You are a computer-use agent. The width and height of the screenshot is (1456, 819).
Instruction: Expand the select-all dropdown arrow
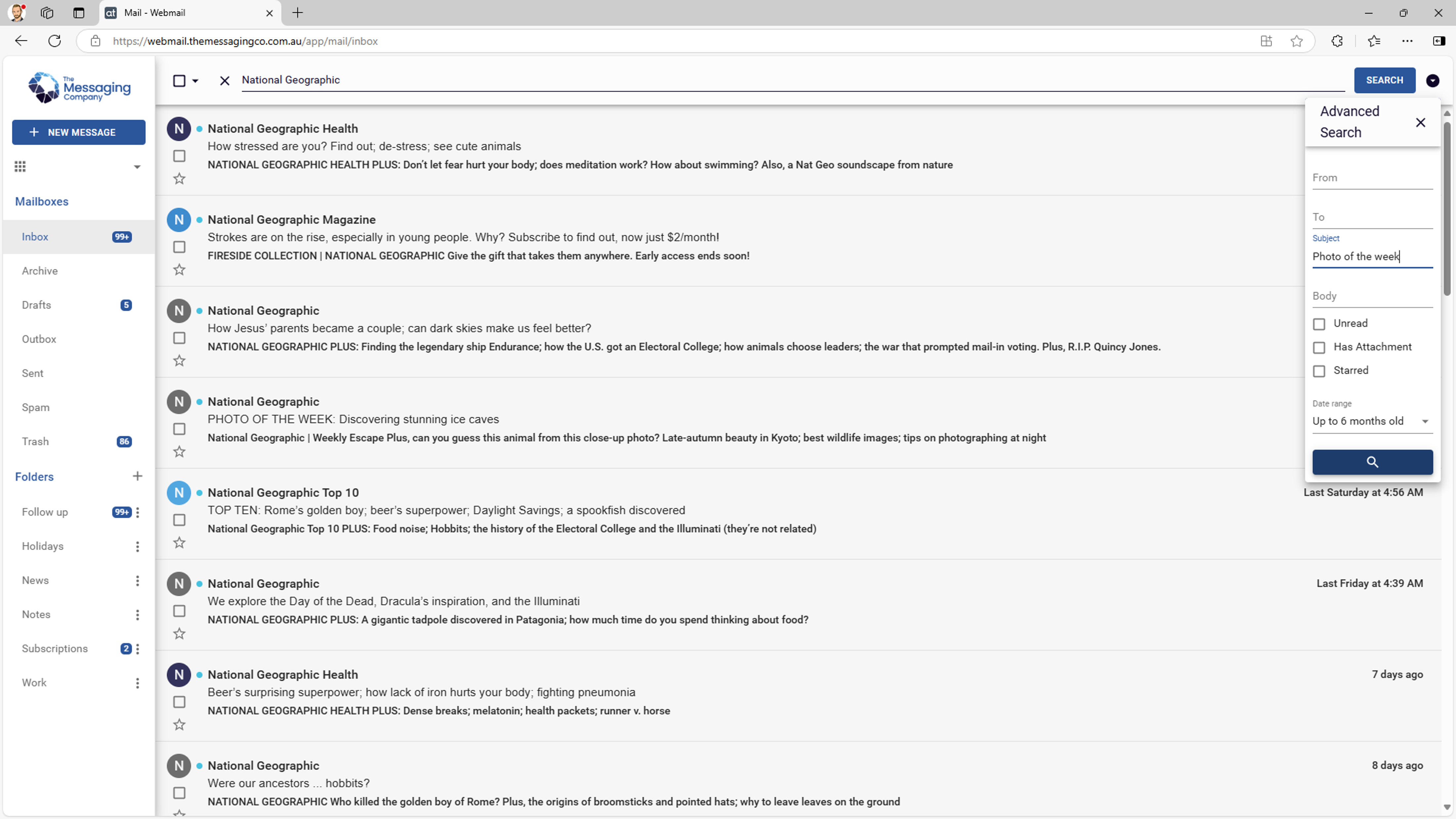(x=196, y=81)
